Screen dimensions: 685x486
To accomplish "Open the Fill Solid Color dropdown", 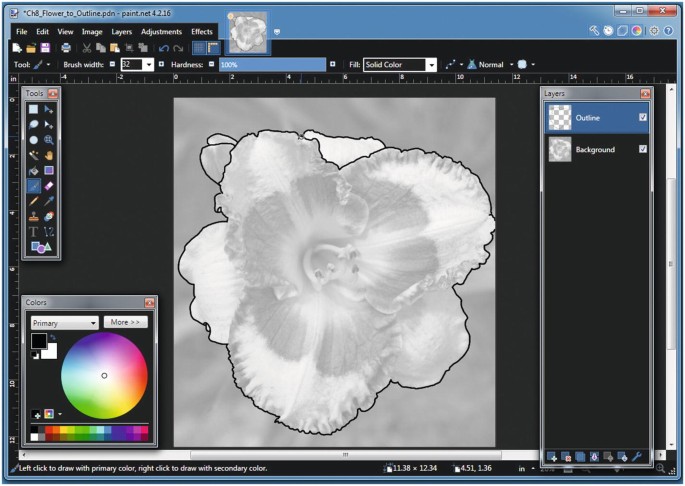I will [x=431, y=64].
